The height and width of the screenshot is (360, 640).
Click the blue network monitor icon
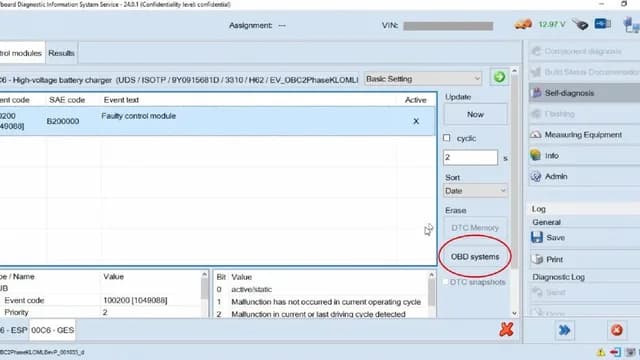point(602,24)
